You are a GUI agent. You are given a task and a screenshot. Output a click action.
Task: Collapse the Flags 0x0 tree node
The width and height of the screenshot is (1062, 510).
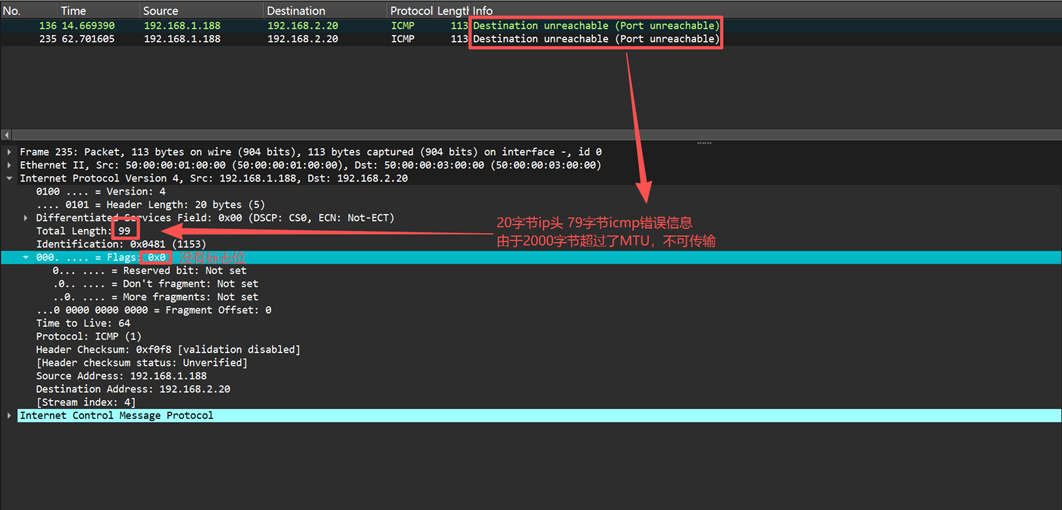(27, 257)
